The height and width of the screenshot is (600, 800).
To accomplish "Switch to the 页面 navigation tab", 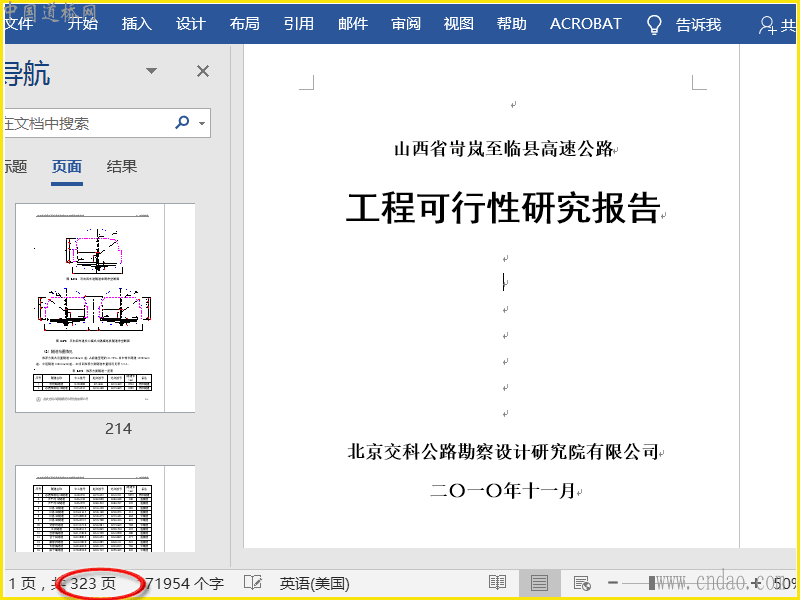I will pos(67,167).
